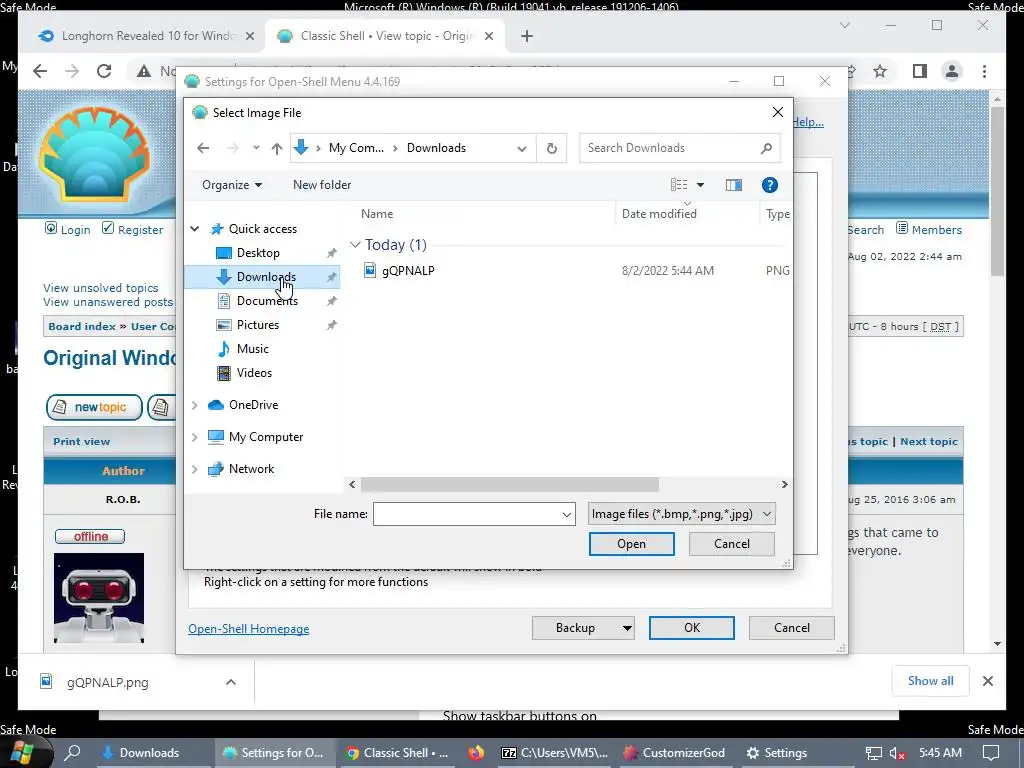The image size is (1024, 768).
Task: Open recent locations dropdown arrow
Action: [256, 148]
